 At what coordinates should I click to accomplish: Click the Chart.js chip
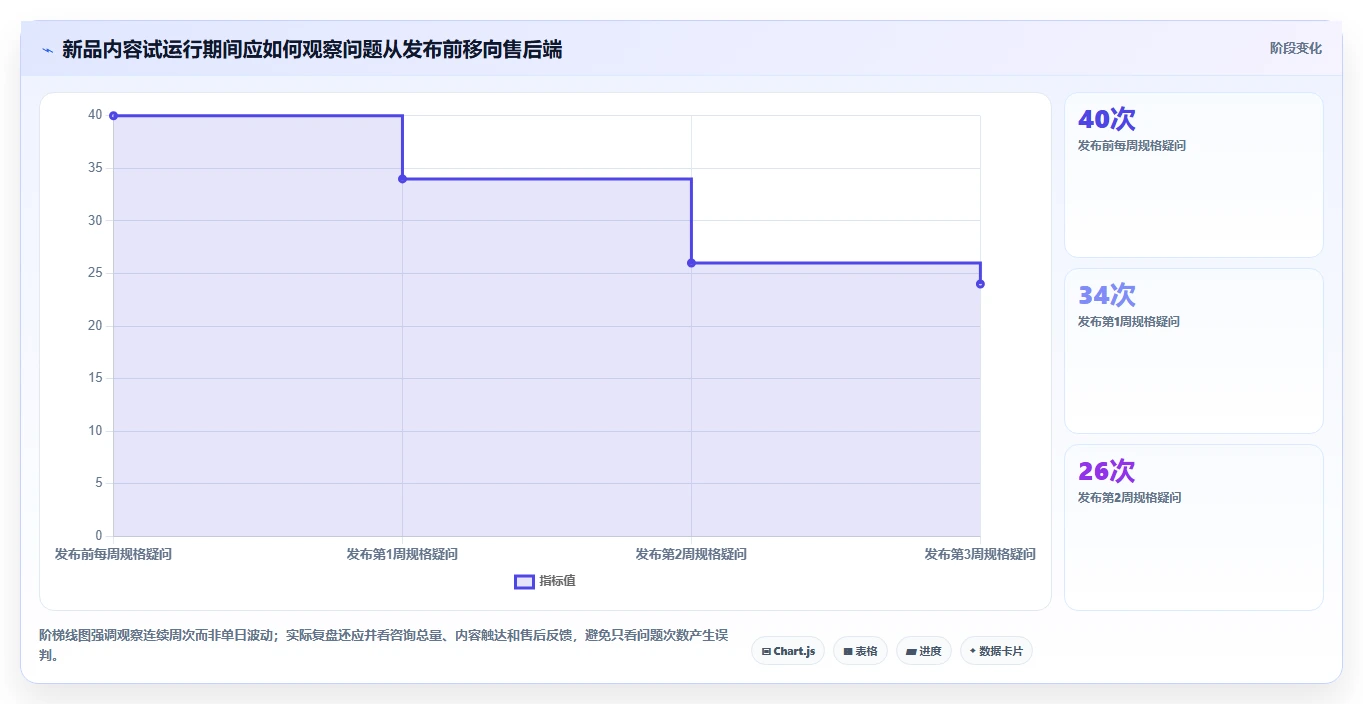click(788, 651)
